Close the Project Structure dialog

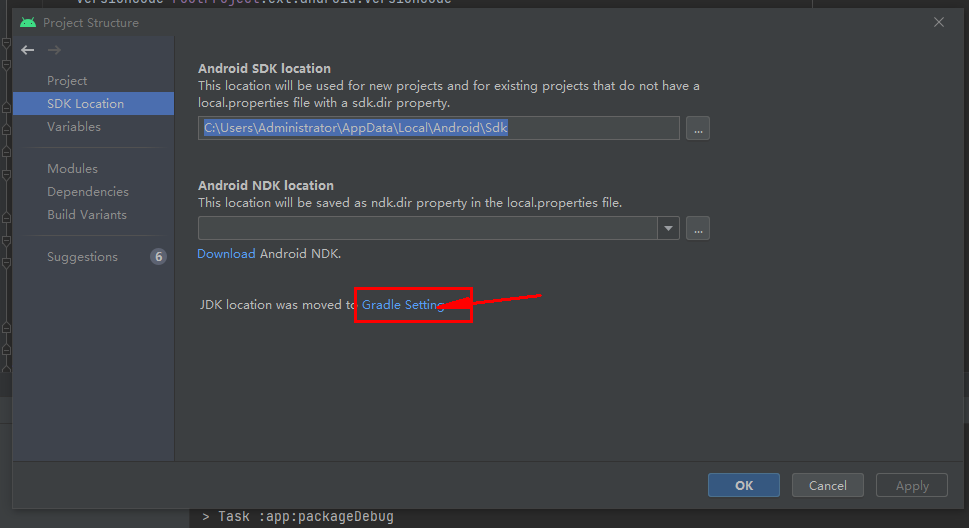click(939, 22)
